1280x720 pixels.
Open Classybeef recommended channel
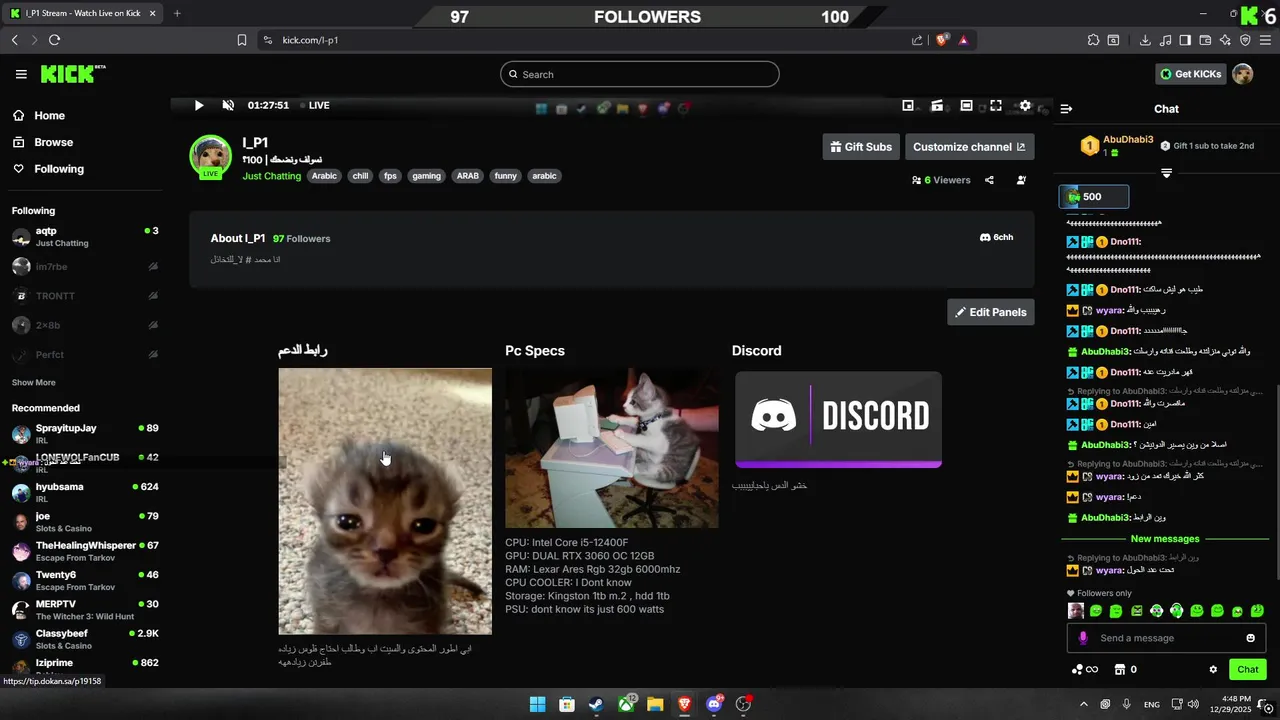click(84, 639)
